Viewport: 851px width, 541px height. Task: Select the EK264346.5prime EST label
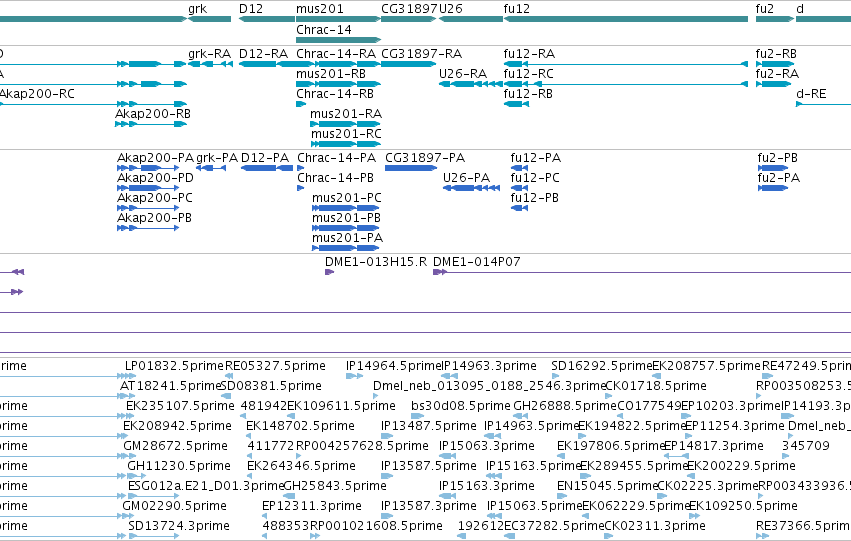coord(301,467)
